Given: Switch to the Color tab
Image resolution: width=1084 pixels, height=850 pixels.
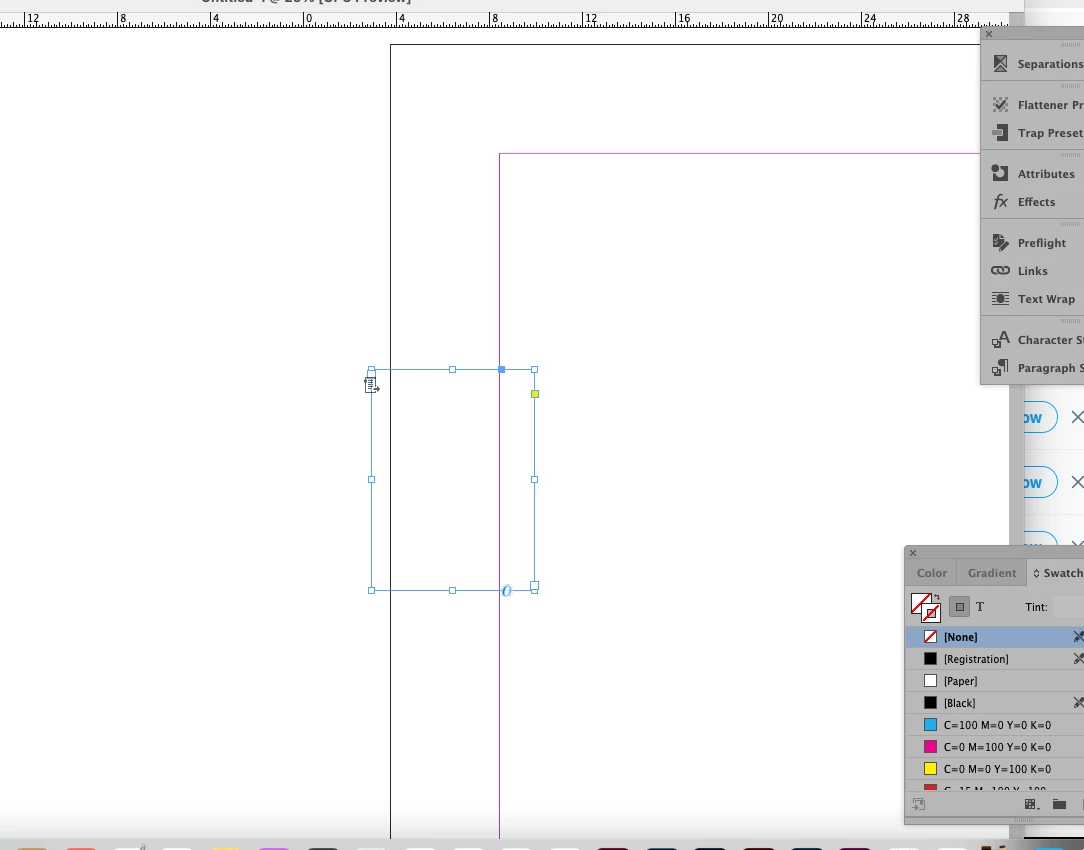Looking at the screenshot, I should coord(931,573).
